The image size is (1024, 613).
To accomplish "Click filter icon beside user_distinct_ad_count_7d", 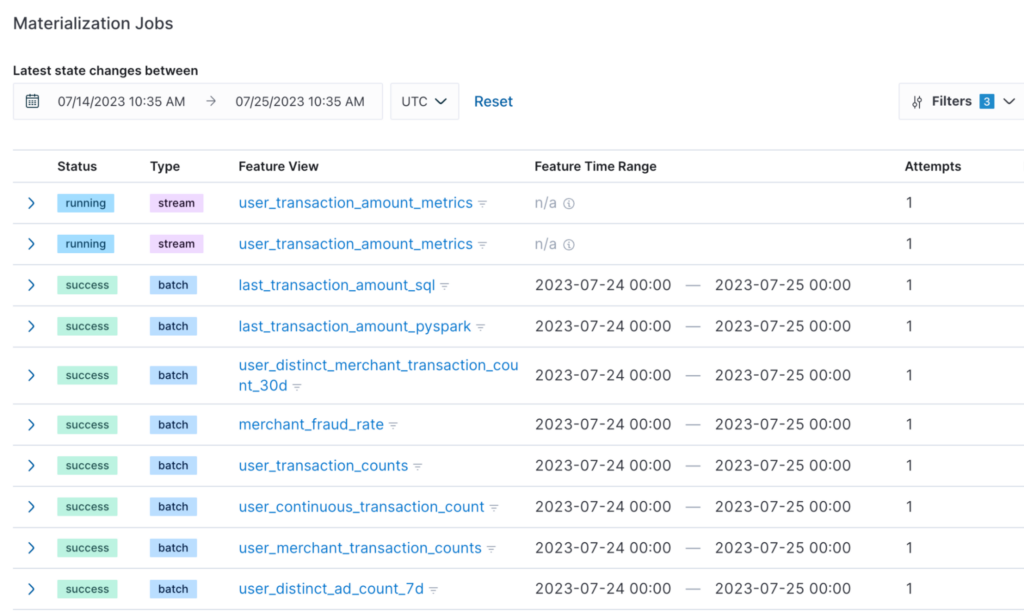I will tap(434, 590).
